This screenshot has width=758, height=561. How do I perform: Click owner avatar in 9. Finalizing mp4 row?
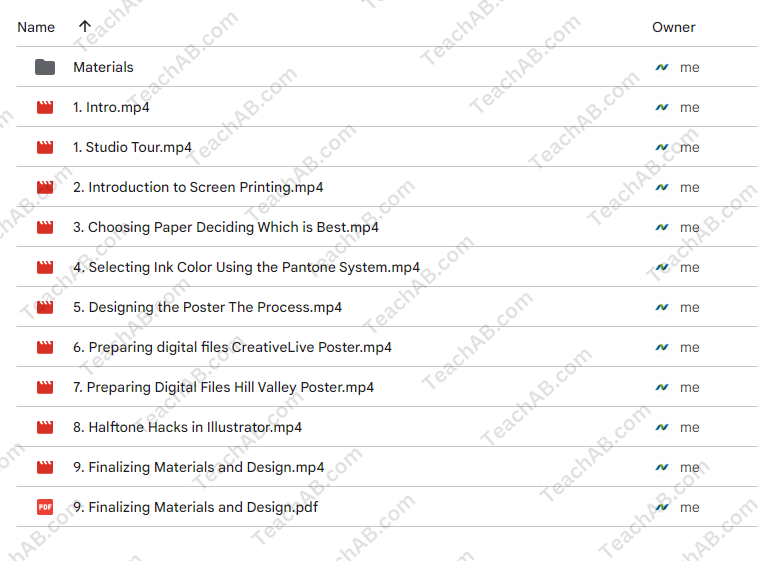click(662, 467)
